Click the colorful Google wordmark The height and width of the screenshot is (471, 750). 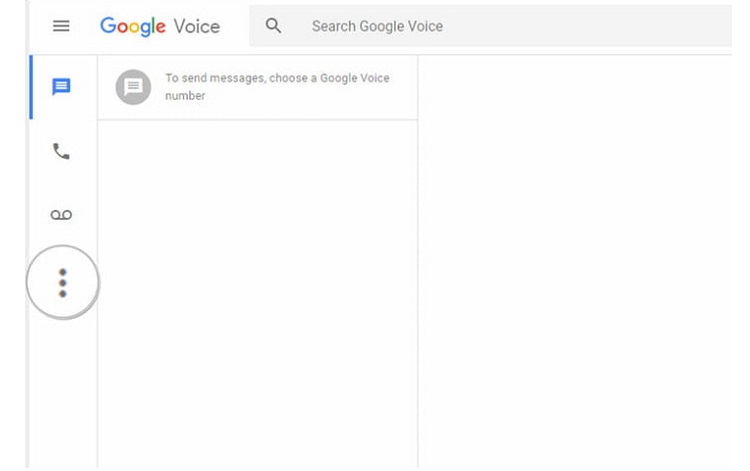pyautogui.click(x=133, y=26)
